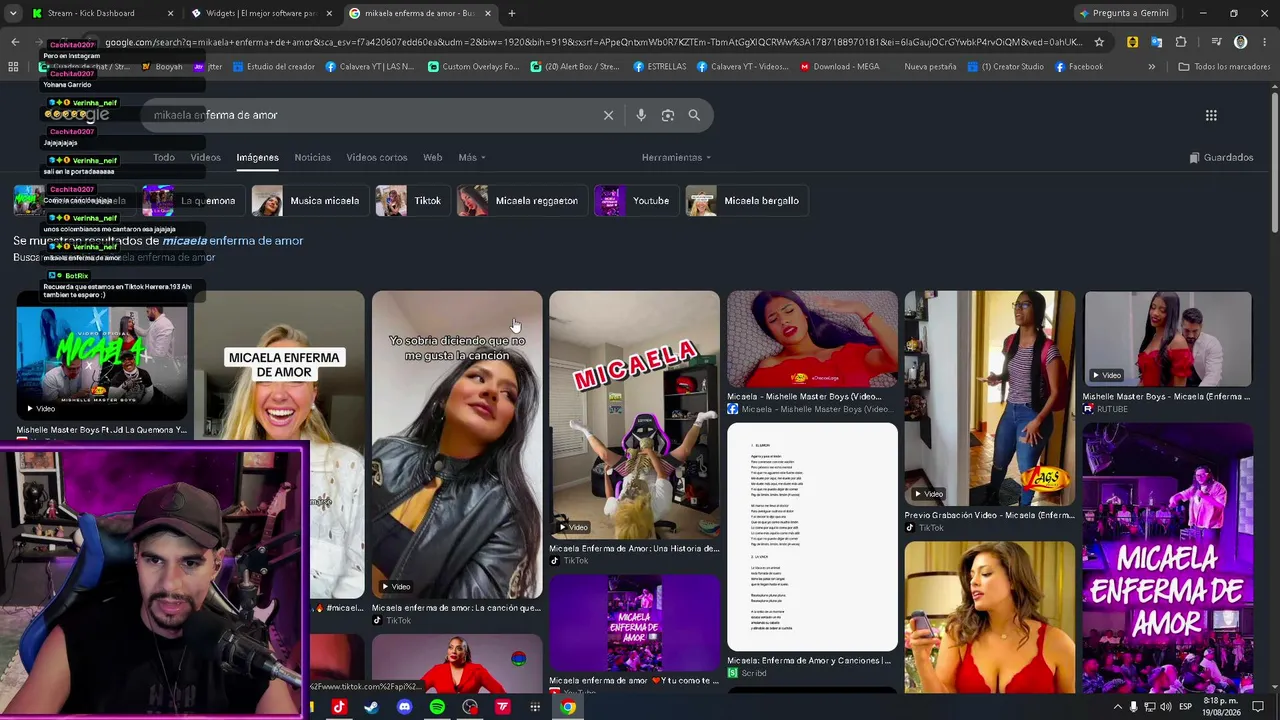
Task: Open the Guardados saved items button
Action: (1221, 157)
